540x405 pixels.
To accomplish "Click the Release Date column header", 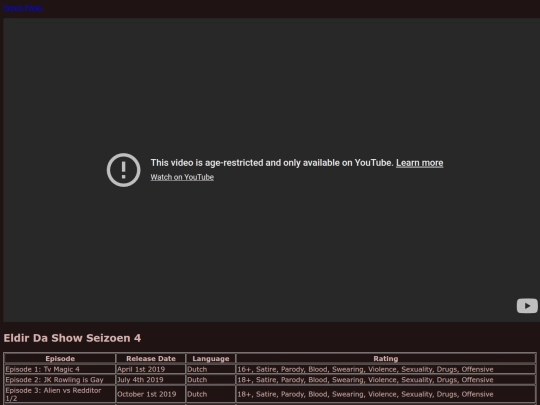I will click(x=151, y=359).
